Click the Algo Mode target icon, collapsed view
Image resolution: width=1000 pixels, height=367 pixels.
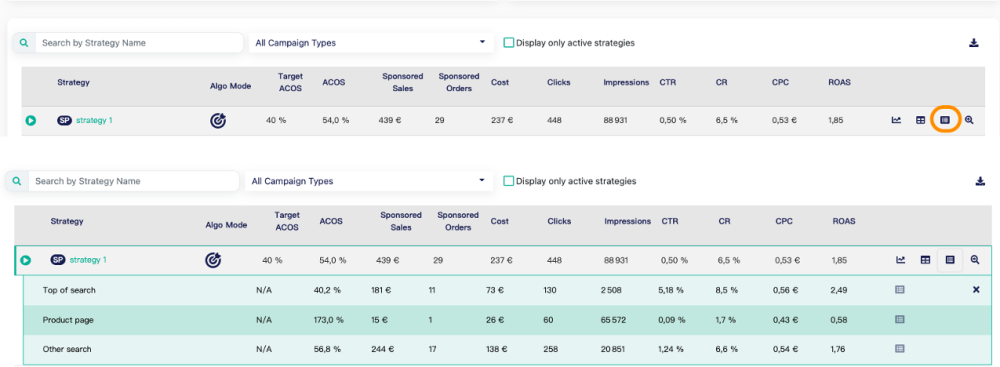tap(218, 120)
